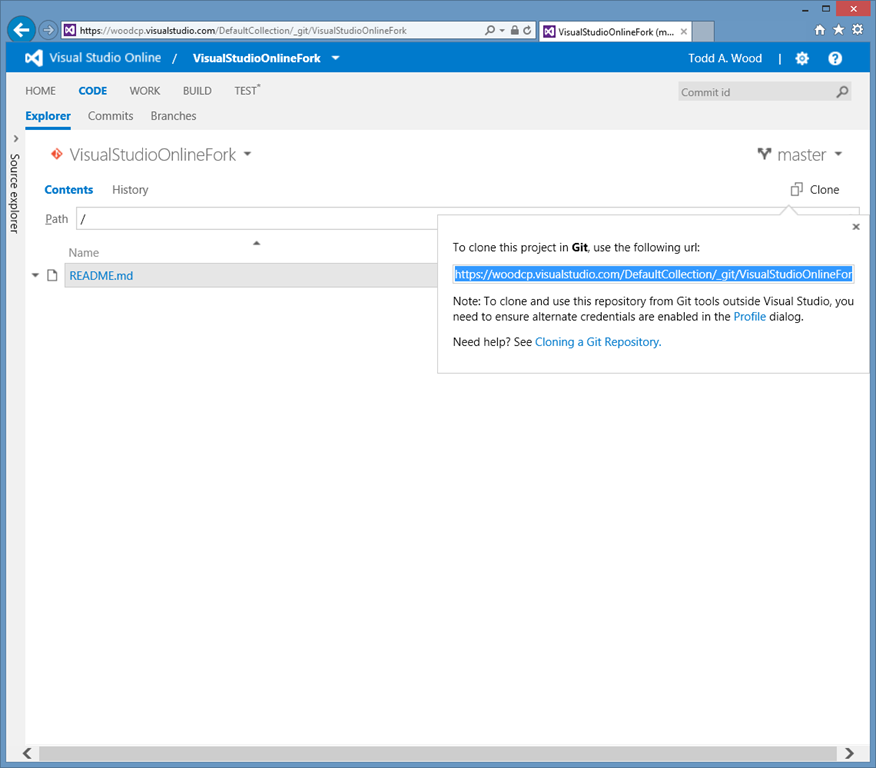Open the project name dropdown in header
Screen dimensions: 876x768
[x=335, y=58]
